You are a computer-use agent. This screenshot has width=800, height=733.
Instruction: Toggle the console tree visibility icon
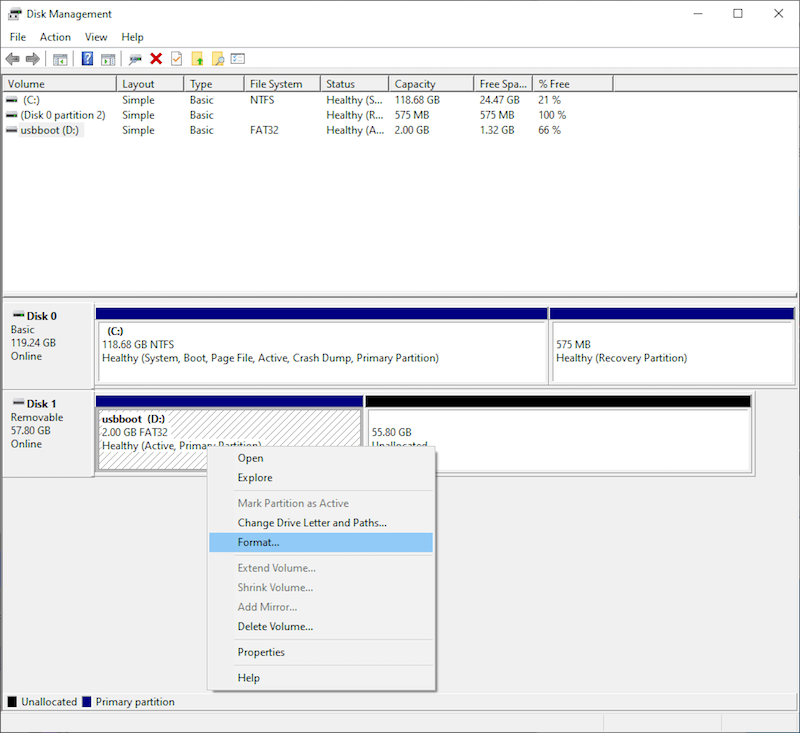[x=59, y=58]
